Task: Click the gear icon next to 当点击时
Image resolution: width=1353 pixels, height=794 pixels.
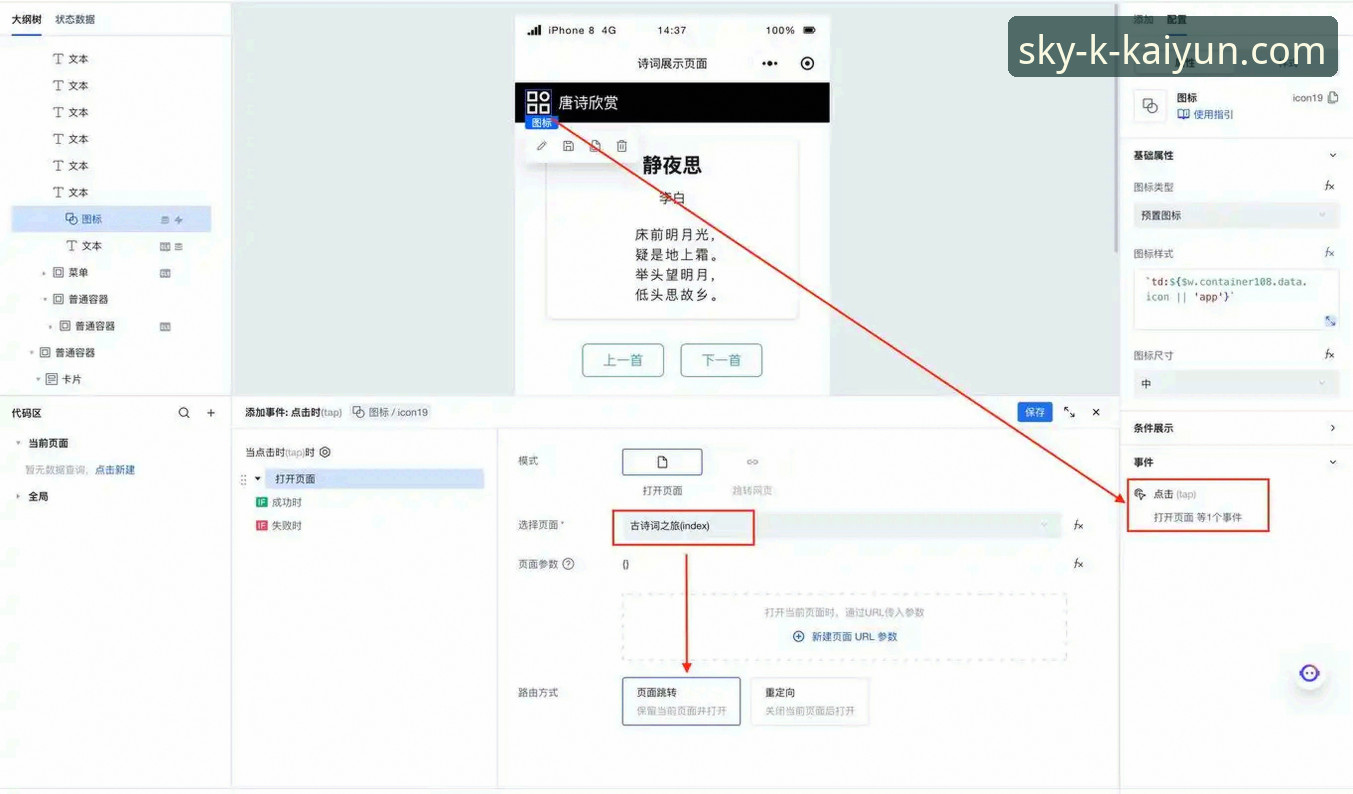Action: (325, 452)
